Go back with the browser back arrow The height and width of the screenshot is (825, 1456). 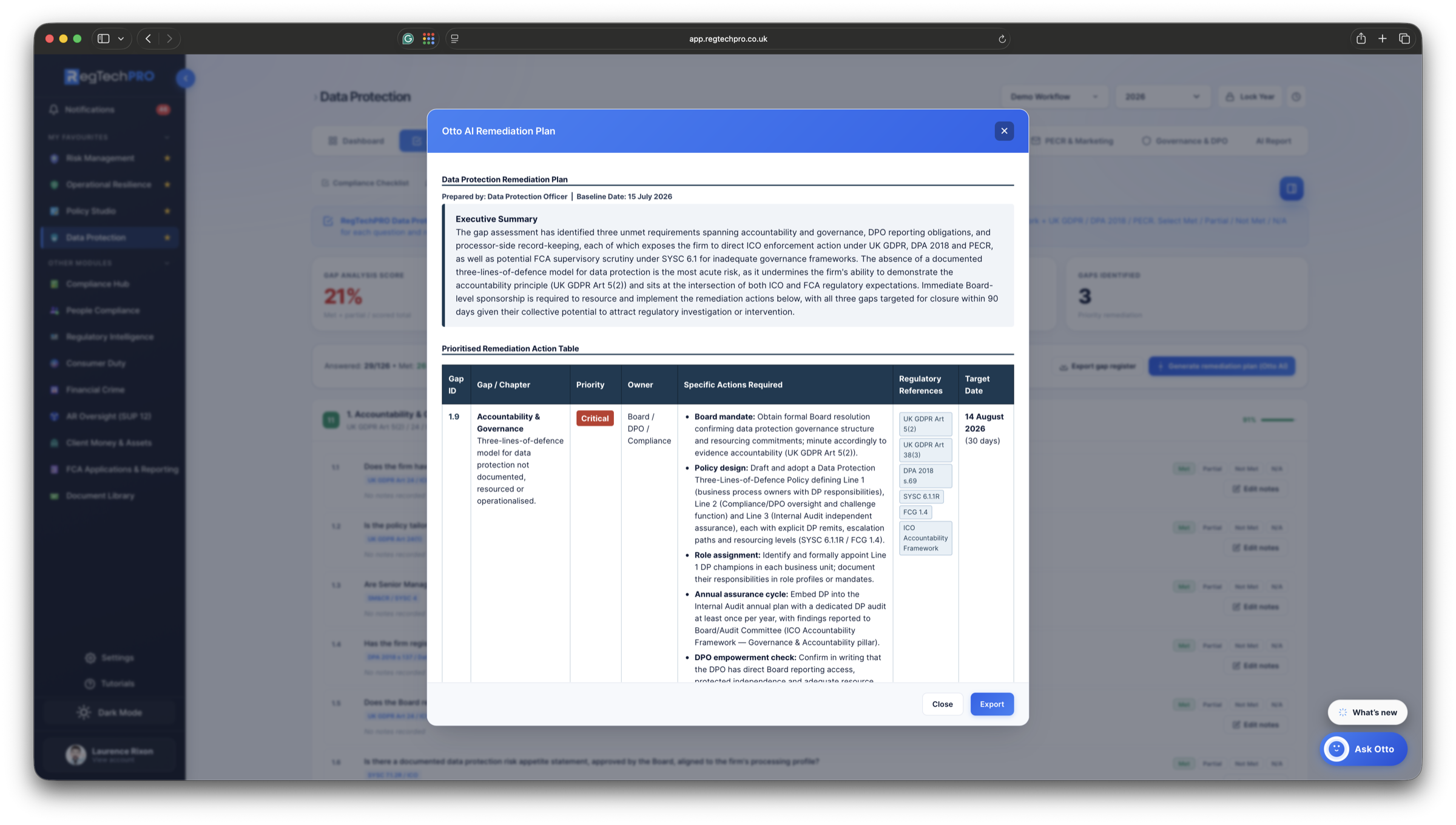(x=148, y=39)
